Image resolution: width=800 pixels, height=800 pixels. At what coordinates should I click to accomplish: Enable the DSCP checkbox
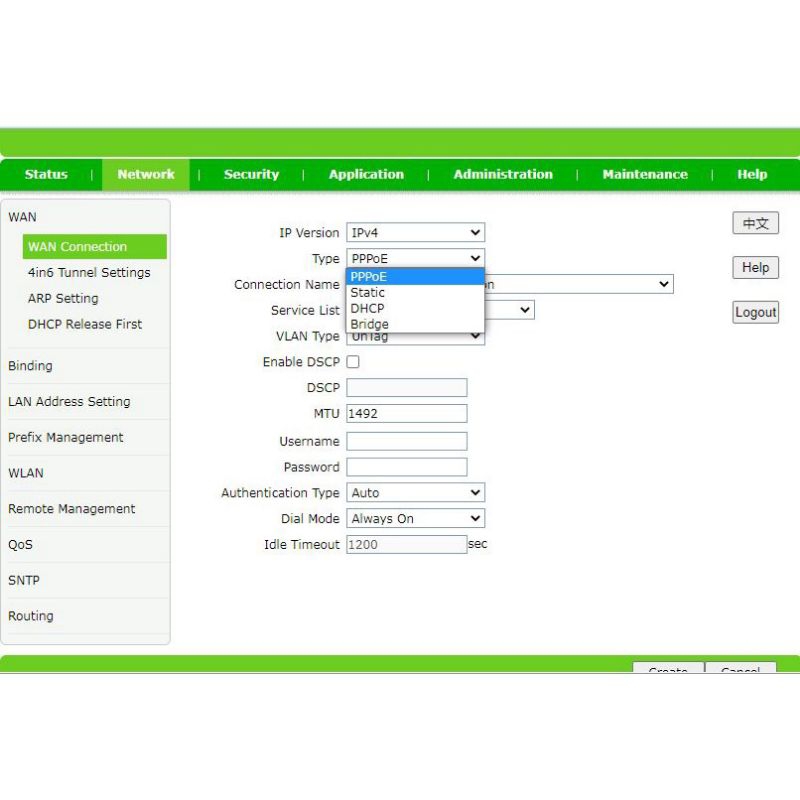(x=353, y=362)
